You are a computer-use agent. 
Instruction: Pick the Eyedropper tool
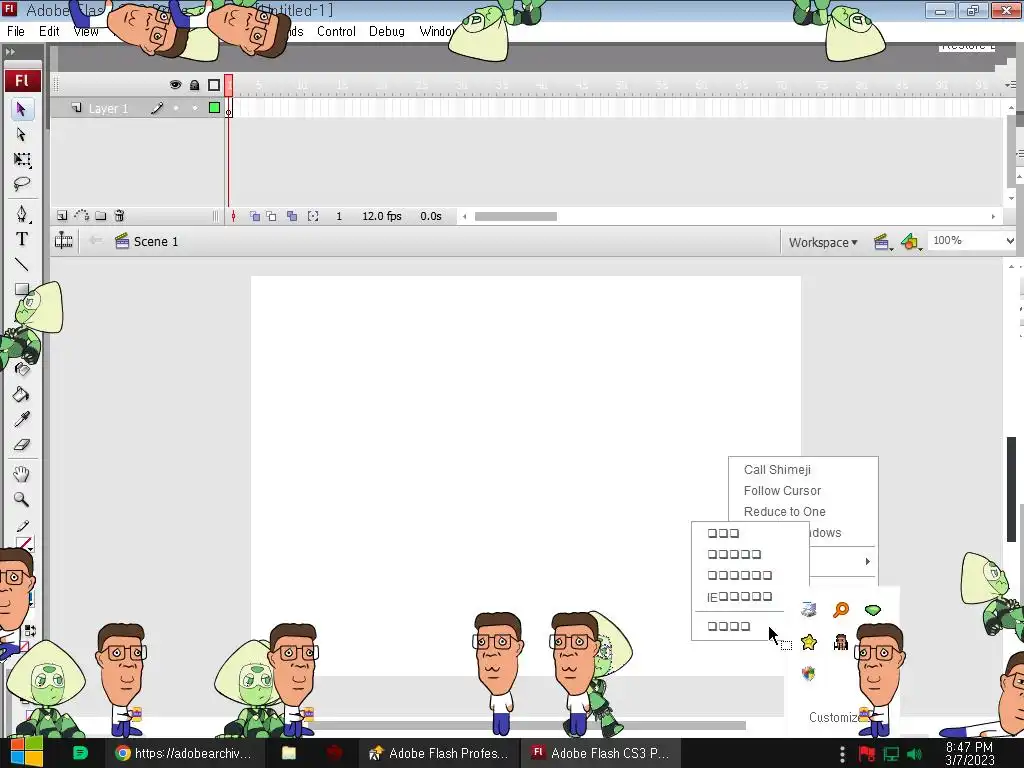point(22,419)
